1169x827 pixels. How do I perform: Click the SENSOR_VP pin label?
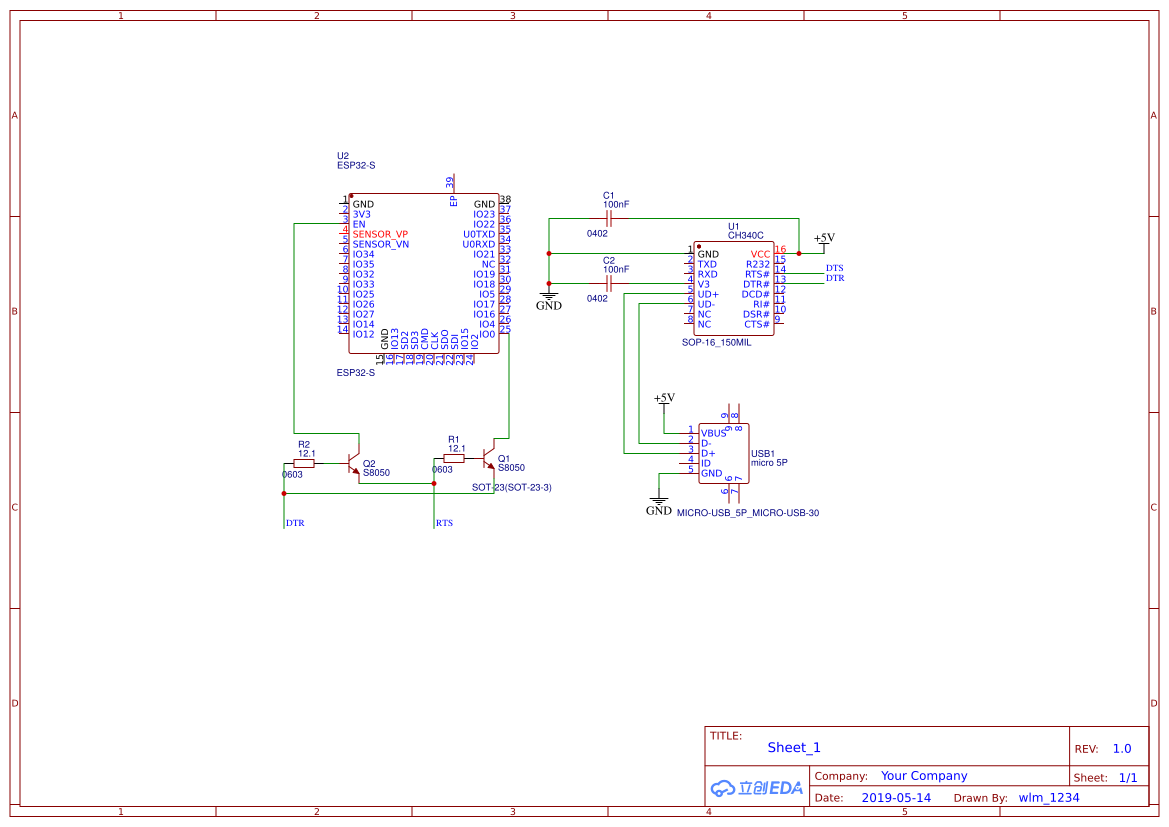(380, 234)
